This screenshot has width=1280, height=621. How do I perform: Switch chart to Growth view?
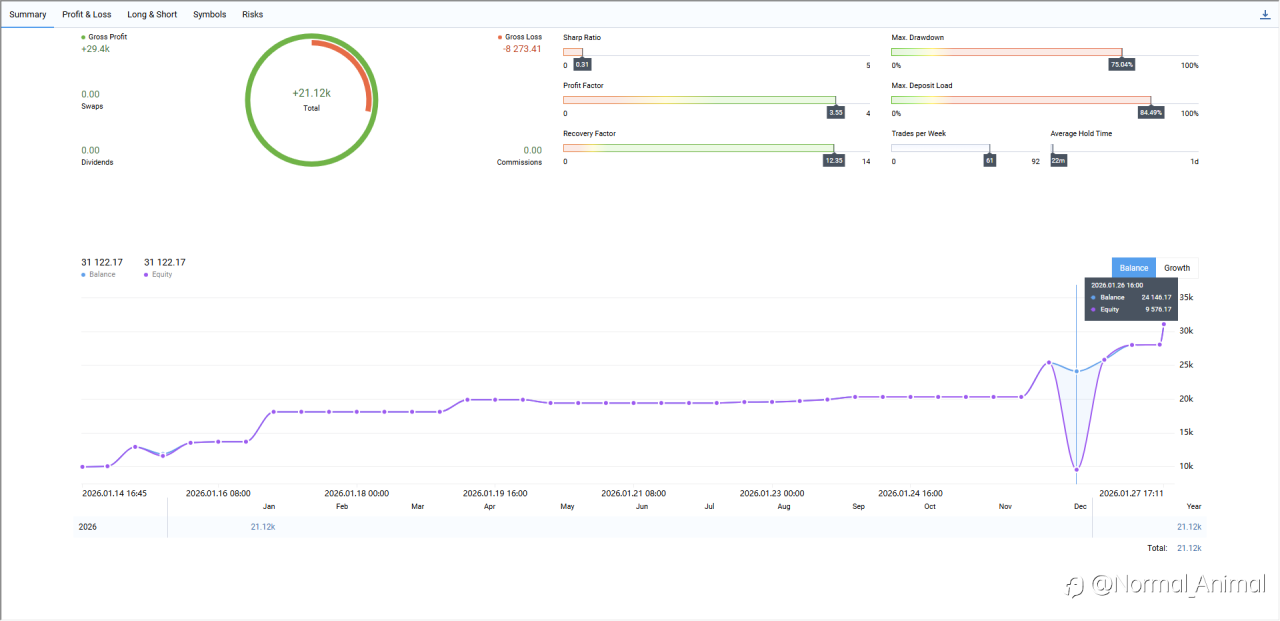(1177, 268)
